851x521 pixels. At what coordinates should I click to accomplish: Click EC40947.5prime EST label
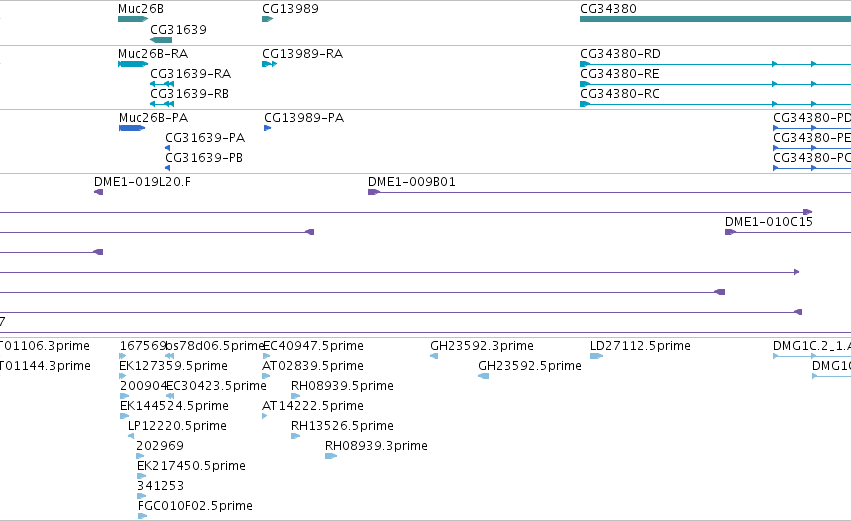click(x=313, y=346)
